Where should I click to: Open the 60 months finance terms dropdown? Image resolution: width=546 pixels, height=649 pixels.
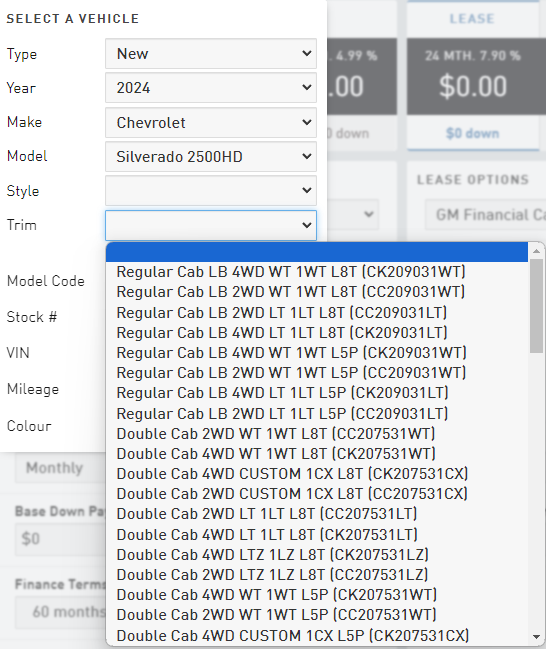coord(60,612)
